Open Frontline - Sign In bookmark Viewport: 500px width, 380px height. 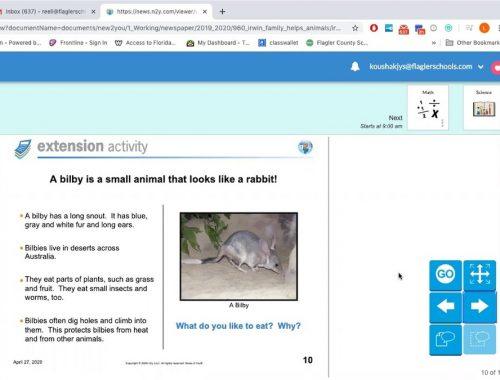78,43
